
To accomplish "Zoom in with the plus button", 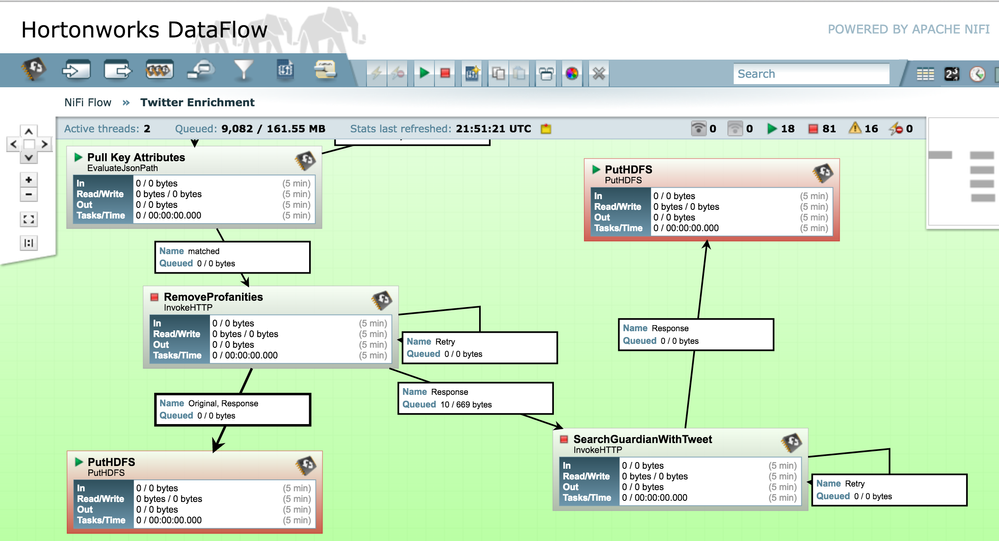I will [x=28, y=180].
